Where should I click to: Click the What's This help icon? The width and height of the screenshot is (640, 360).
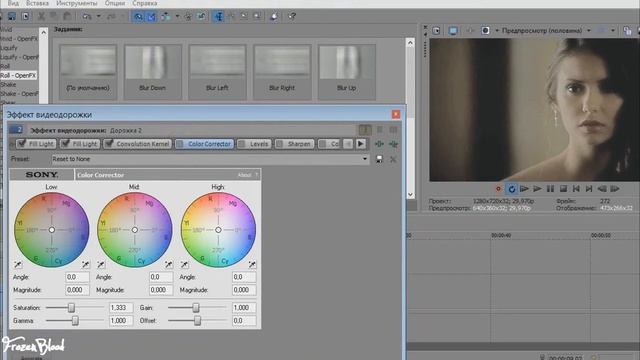pyautogui.click(x=292, y=16)
